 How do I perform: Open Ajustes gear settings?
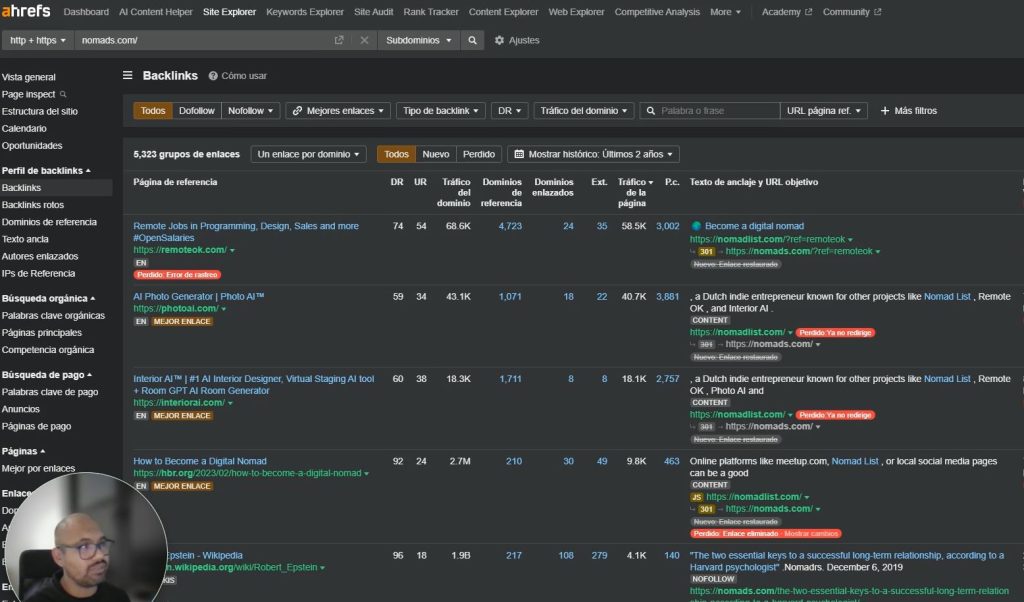point(517,40)
